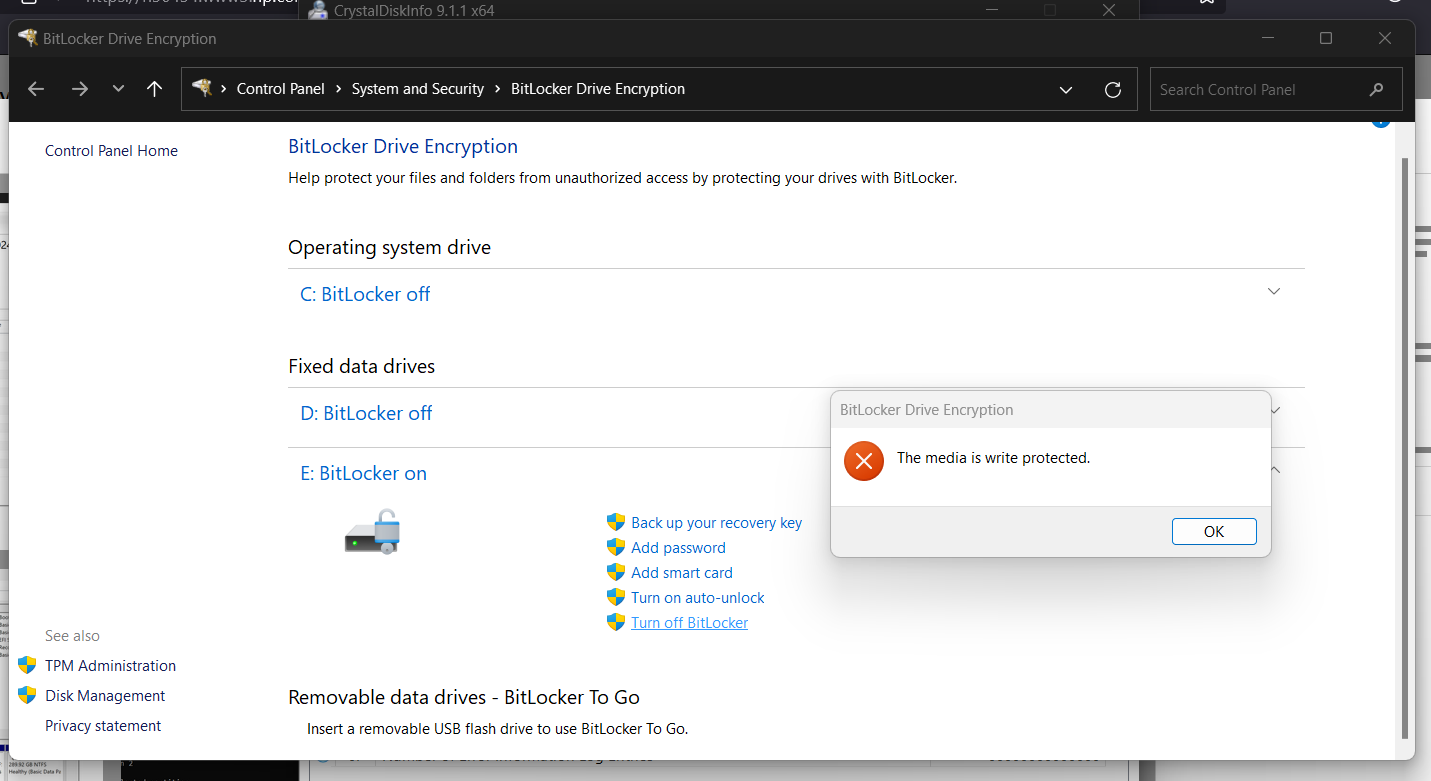
Task: Click the shield icon beside Turn on auto-unlock
Action: pyautogui.click(x=615, y=597)
